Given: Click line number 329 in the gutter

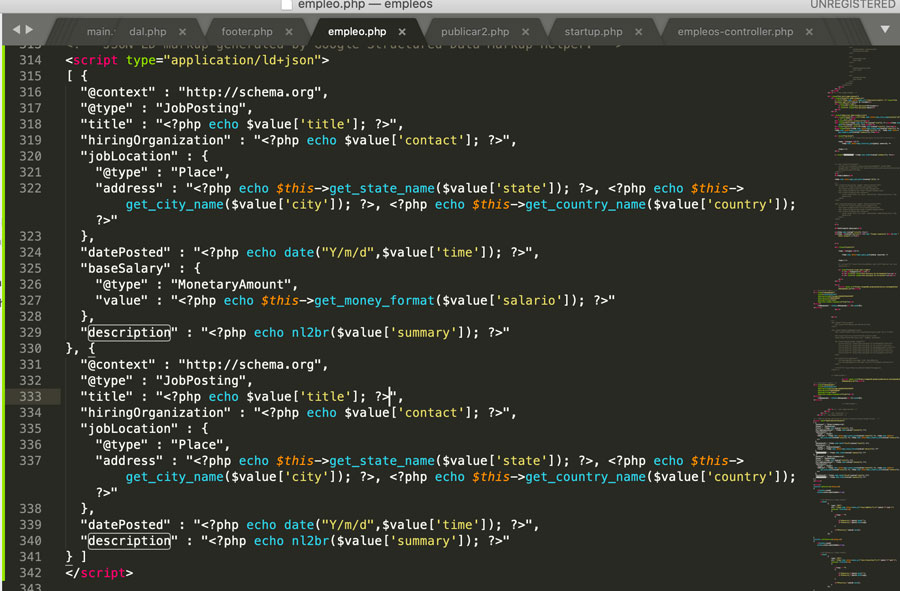Looking at the screenshot, I should (x=30, y=332).
